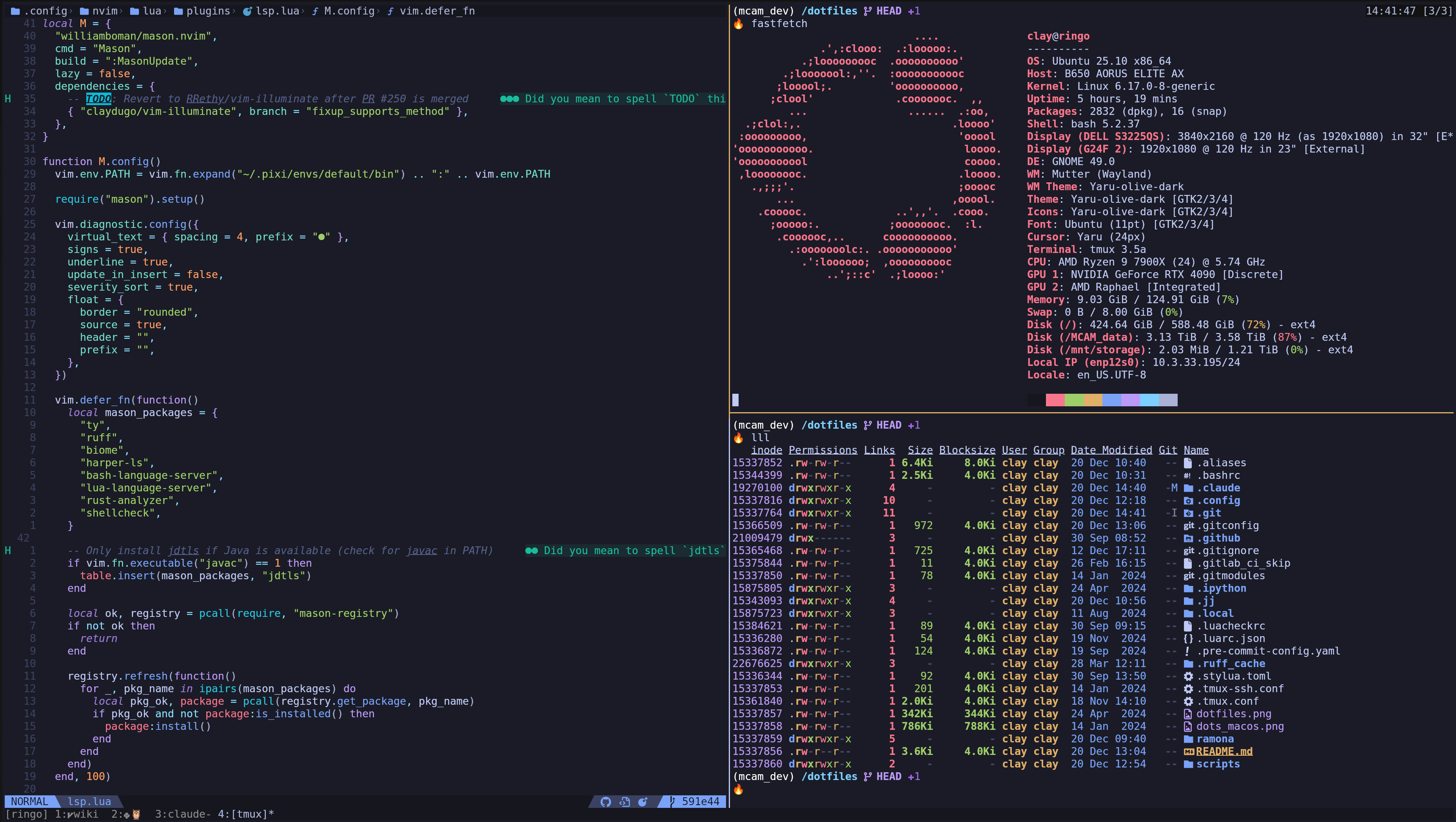Click the Lua file icon beside lsp.lua breadcrumb
1456x822 pixels.
coord(247,11)
